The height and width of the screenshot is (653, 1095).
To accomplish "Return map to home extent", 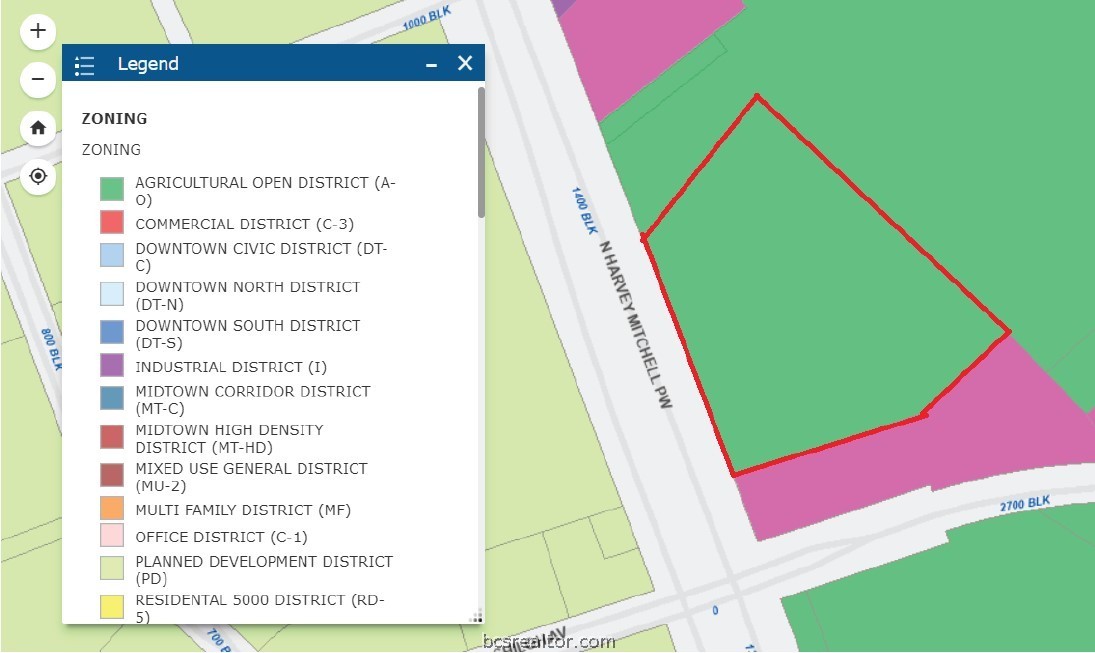I will click(x=38, y=128).
